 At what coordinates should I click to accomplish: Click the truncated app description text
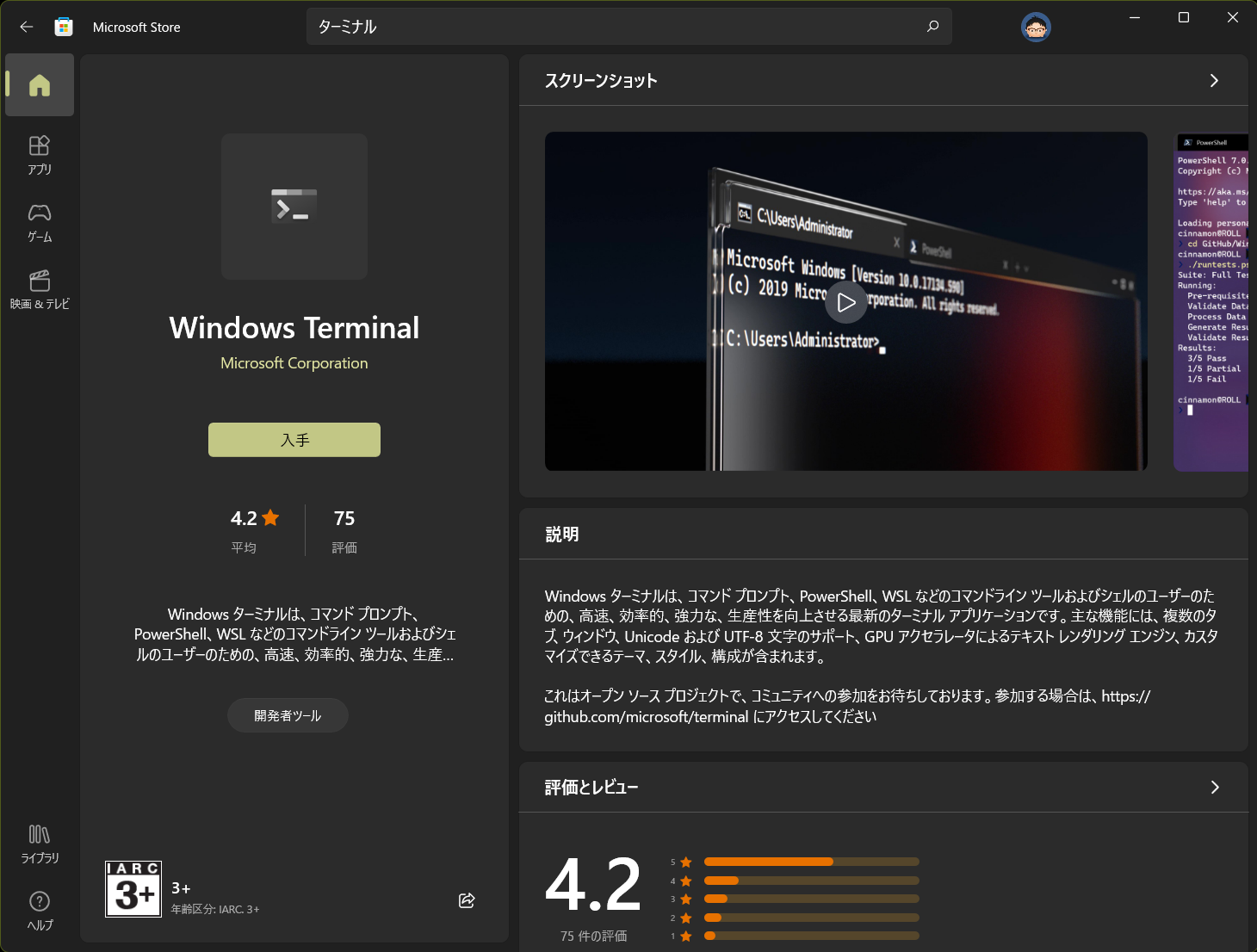pos(294,634)
